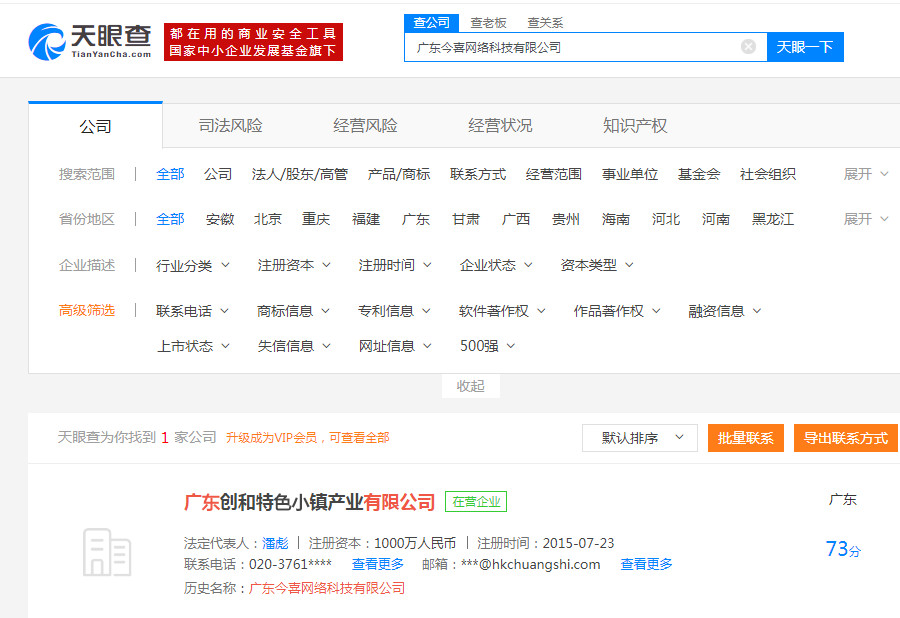
Task: Switch to the 查老板 search tab
Action: click(x=488, y=22)
